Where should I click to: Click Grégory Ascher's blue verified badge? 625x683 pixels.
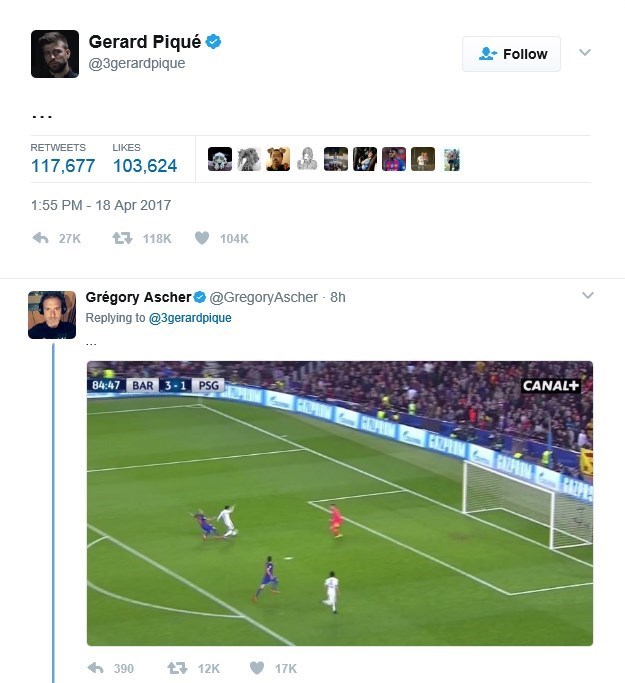[x=199, y=297]
